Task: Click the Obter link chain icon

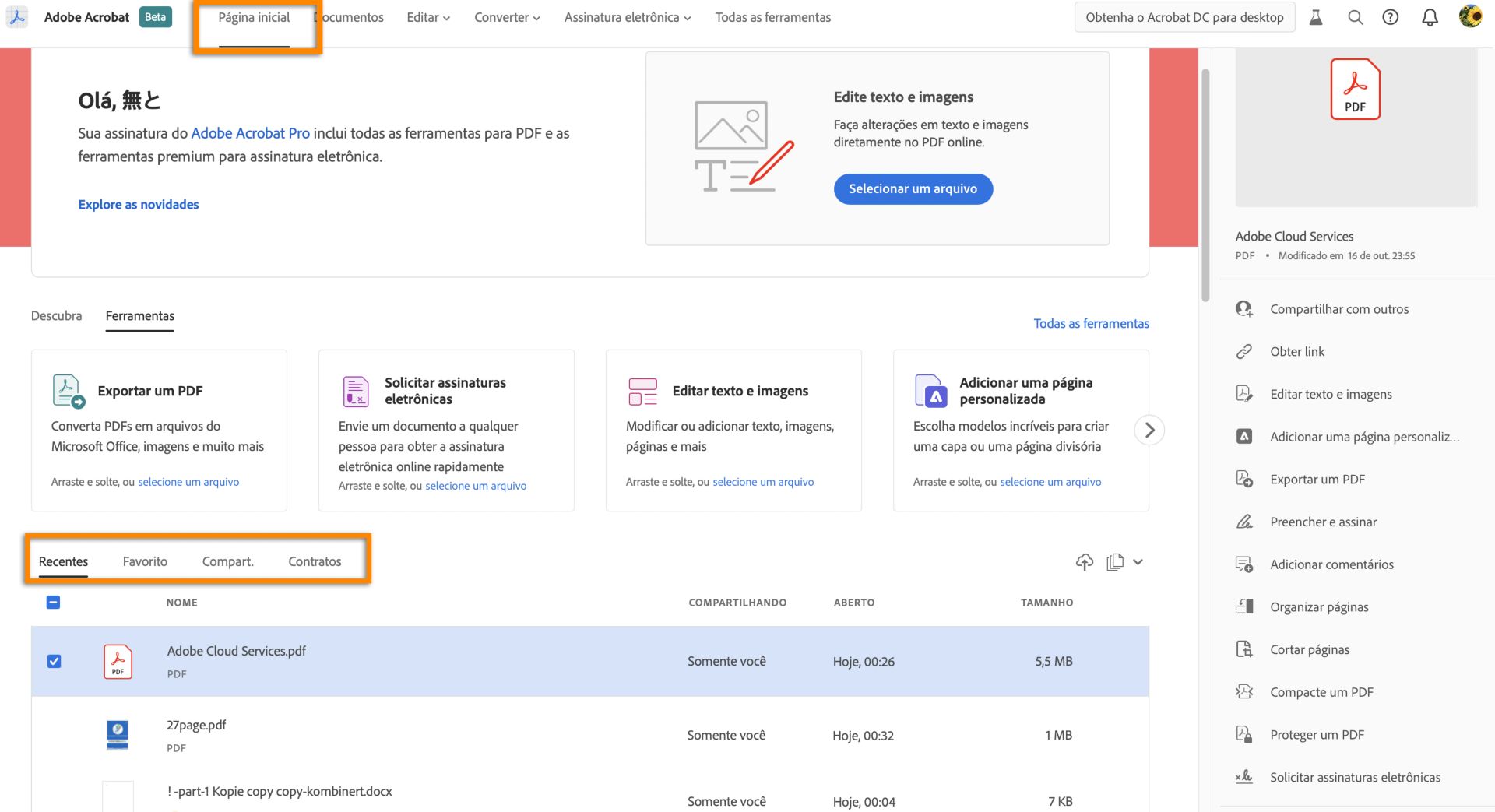Action: tap(1244, 352)
